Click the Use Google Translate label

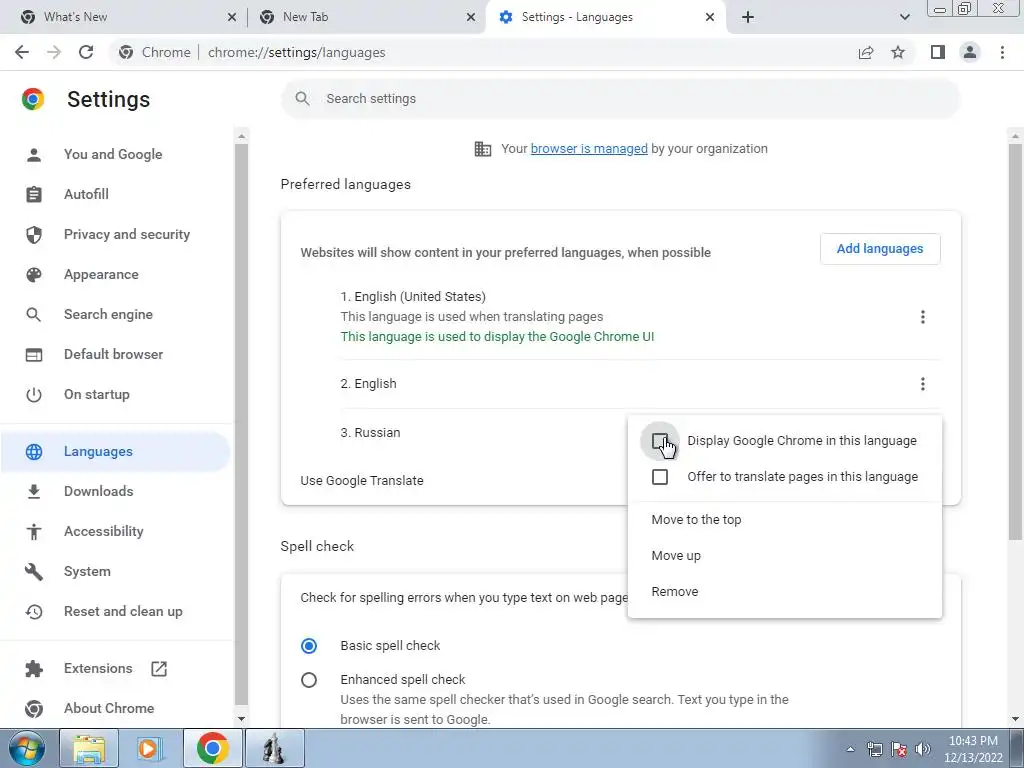(x=362, y=481)
